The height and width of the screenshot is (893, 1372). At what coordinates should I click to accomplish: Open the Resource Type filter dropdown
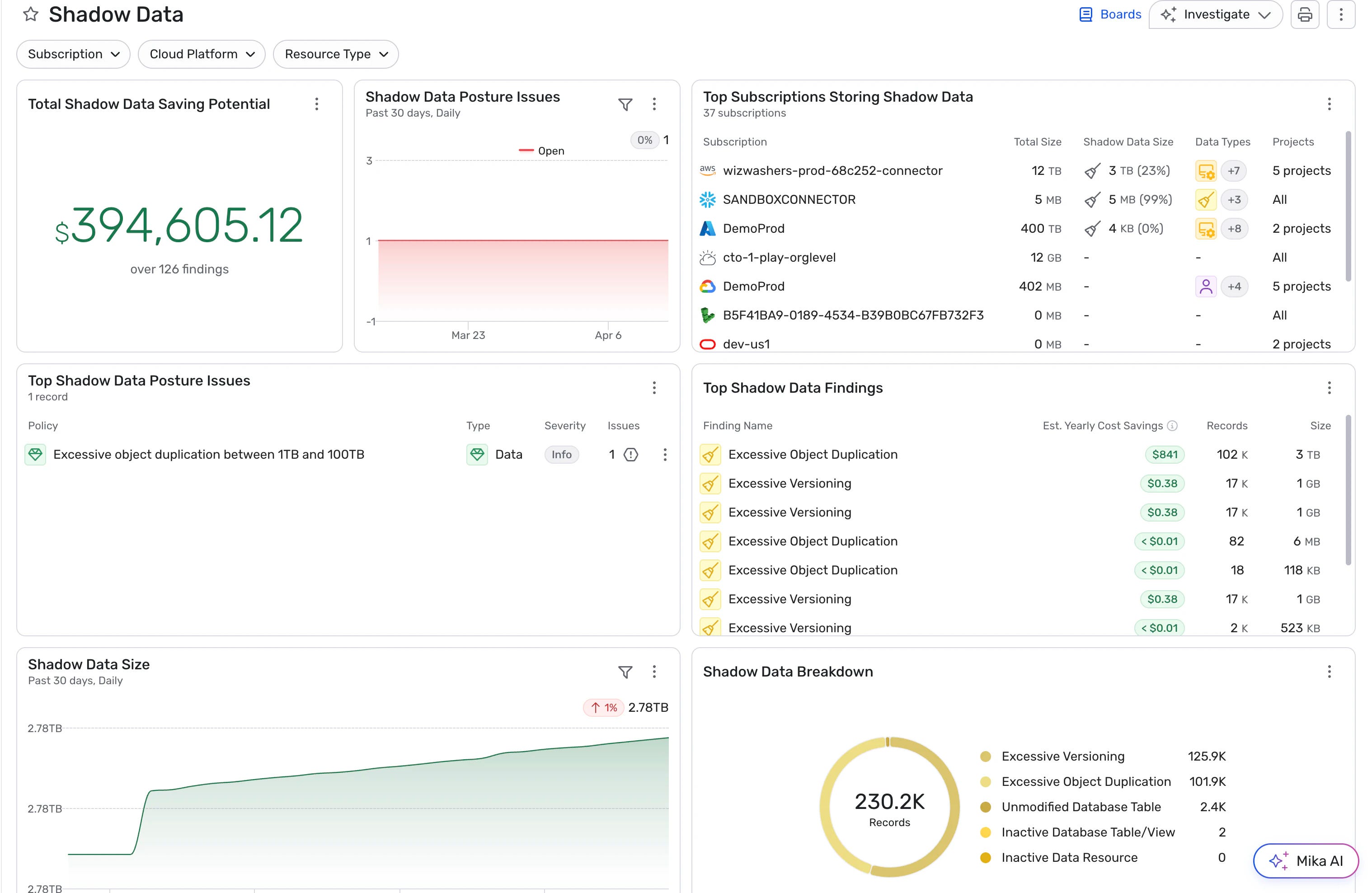pyautogui.click(x=335, y=54)
